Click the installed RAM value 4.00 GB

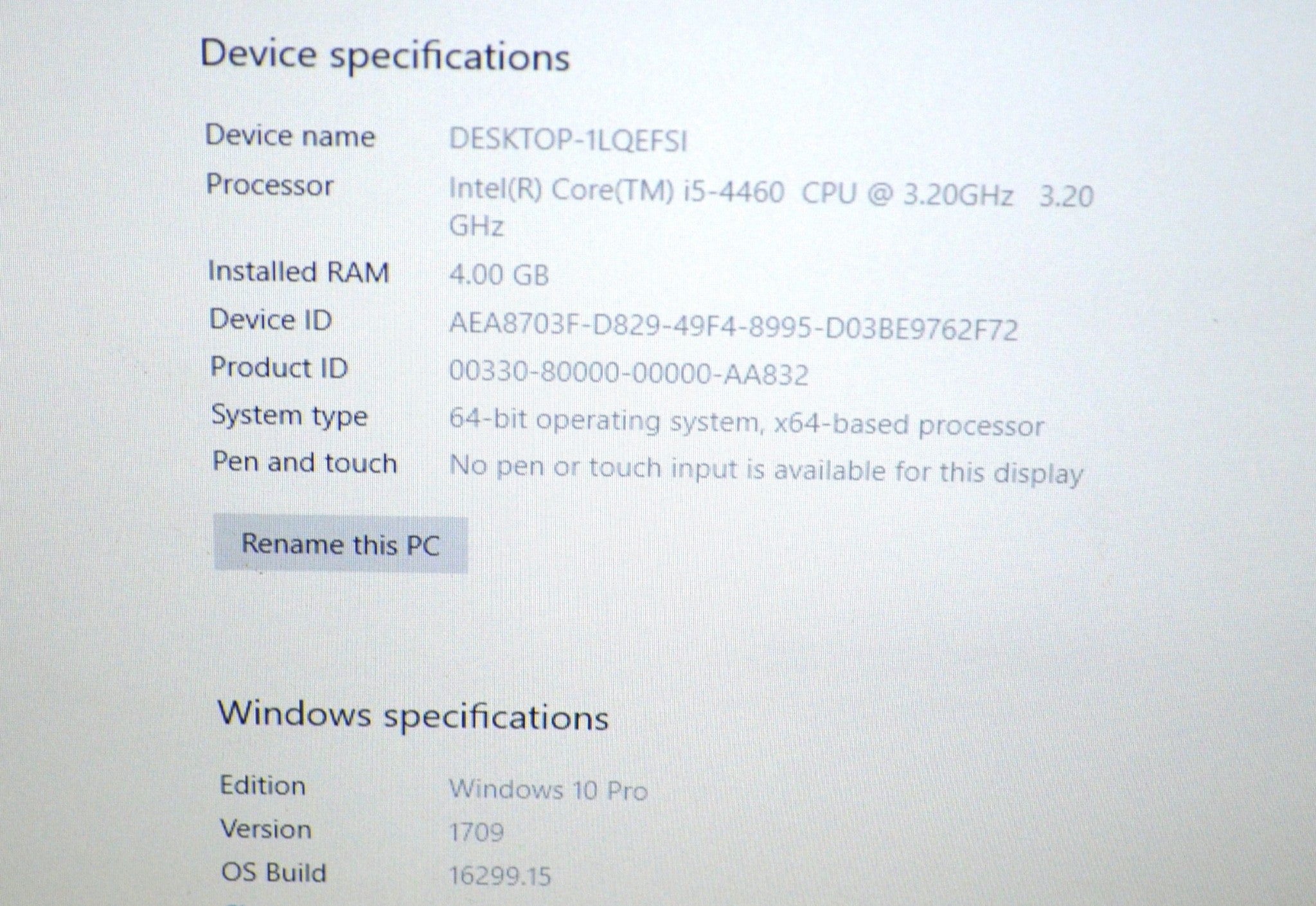[x=499, y=275]
